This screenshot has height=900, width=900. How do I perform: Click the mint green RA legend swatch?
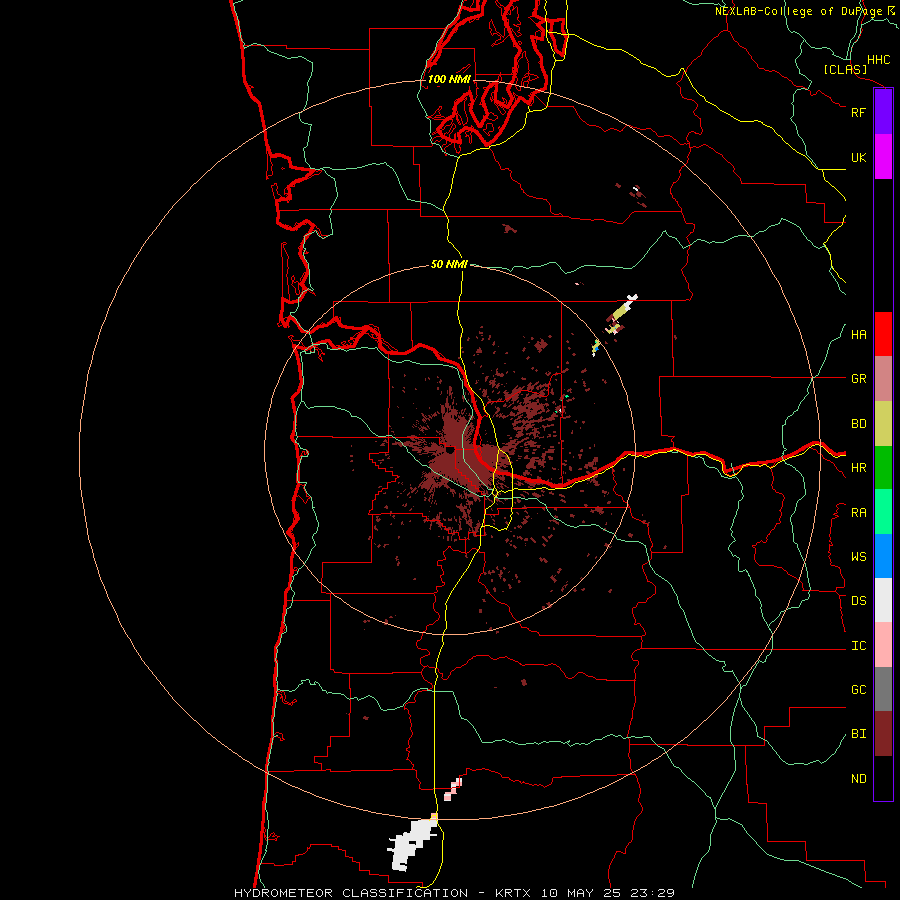tap(883, 512)
